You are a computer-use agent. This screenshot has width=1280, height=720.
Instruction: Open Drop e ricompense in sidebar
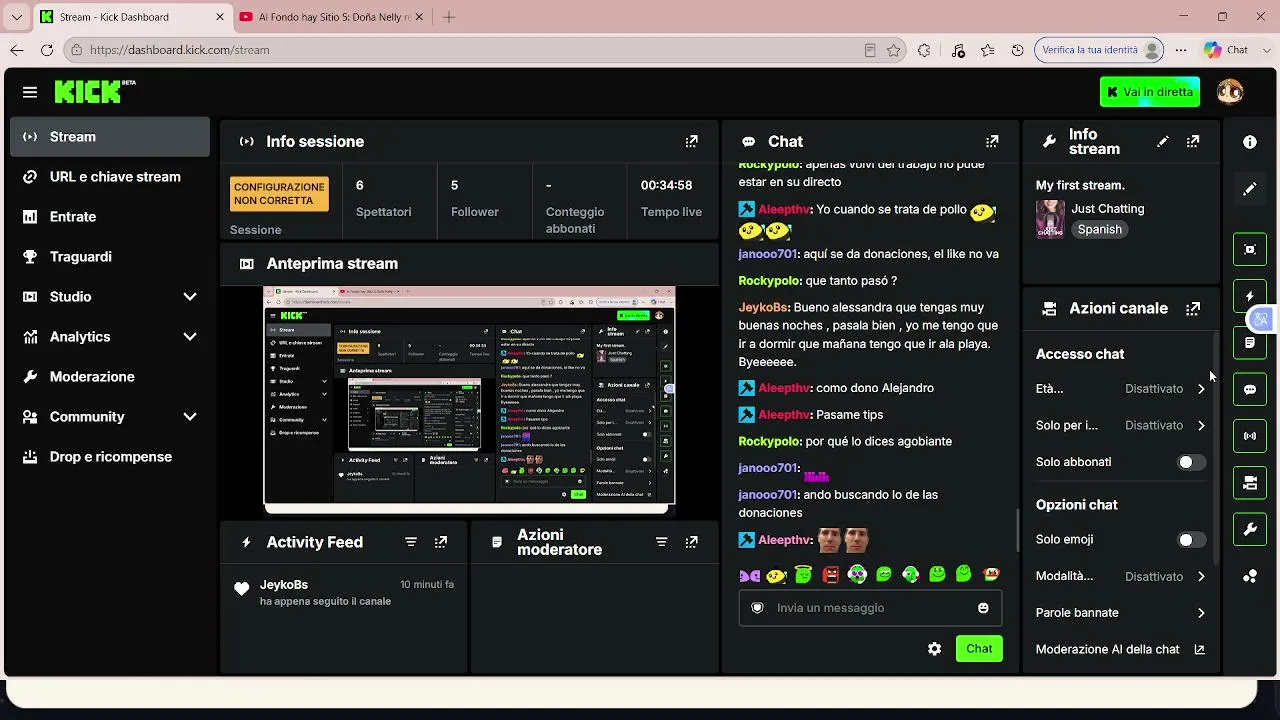110,457
